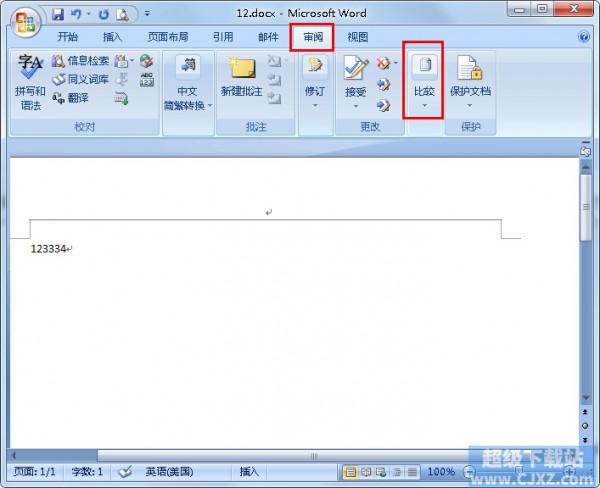
Task: Switch to Web Layout view
Action: pyautogui.click(x=381, y=472)
